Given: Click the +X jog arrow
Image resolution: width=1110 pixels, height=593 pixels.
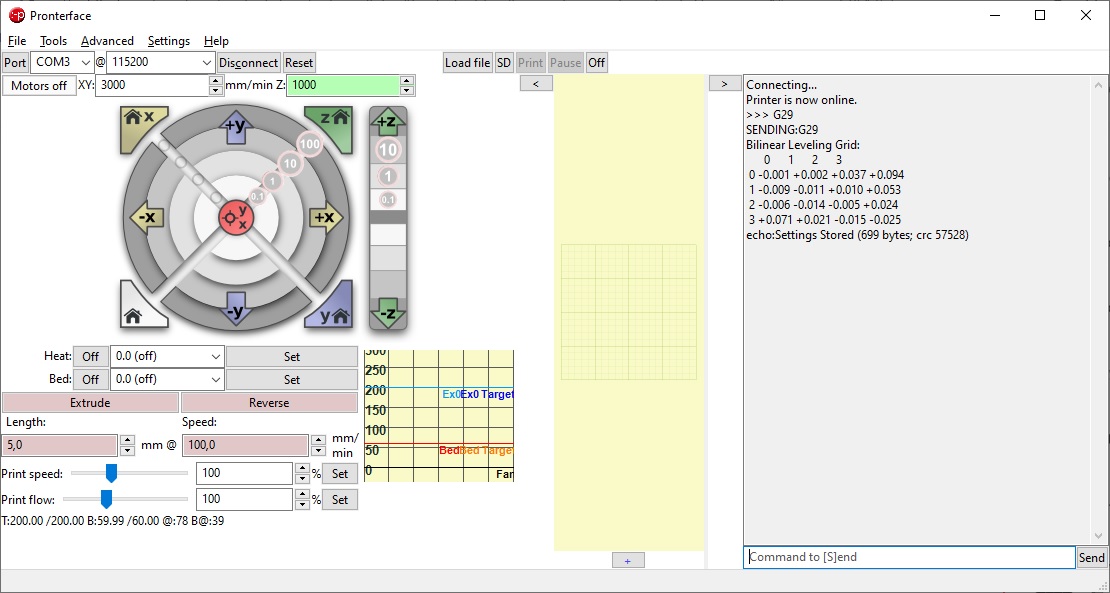Looking at the screenshot, I should (324, 217).
